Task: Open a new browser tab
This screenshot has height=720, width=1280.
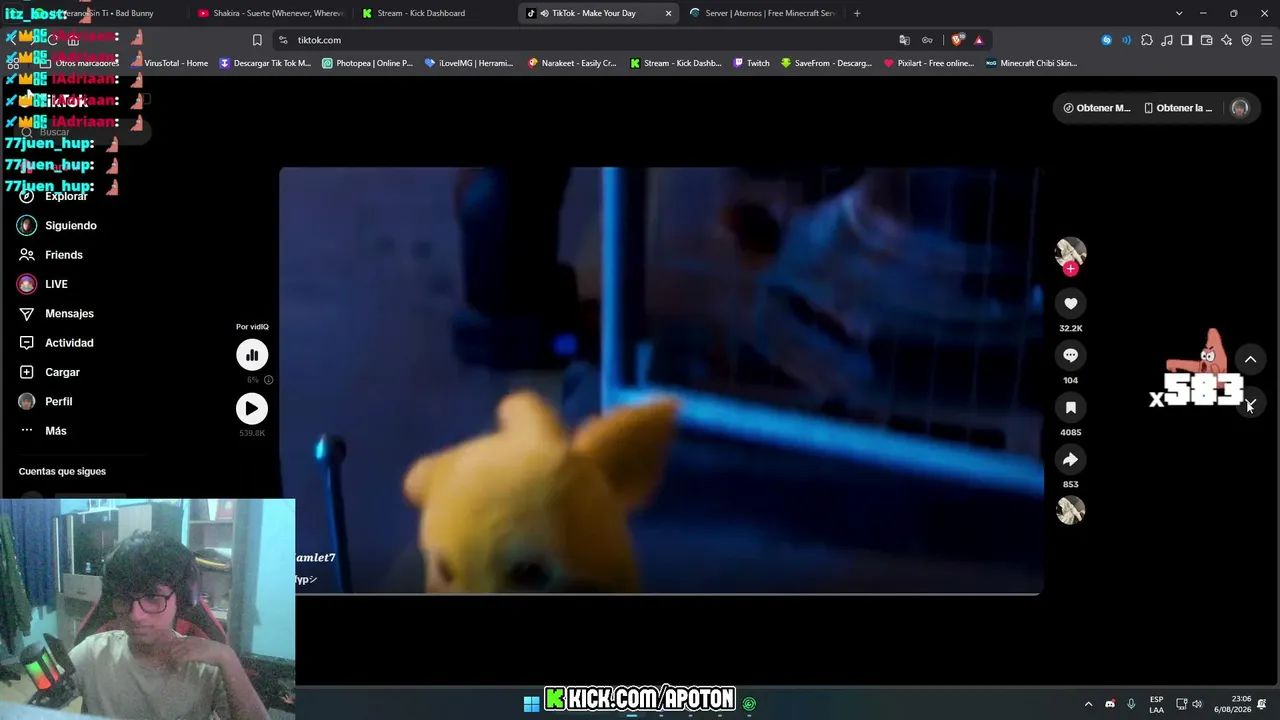Action: [x=857, y=13]
